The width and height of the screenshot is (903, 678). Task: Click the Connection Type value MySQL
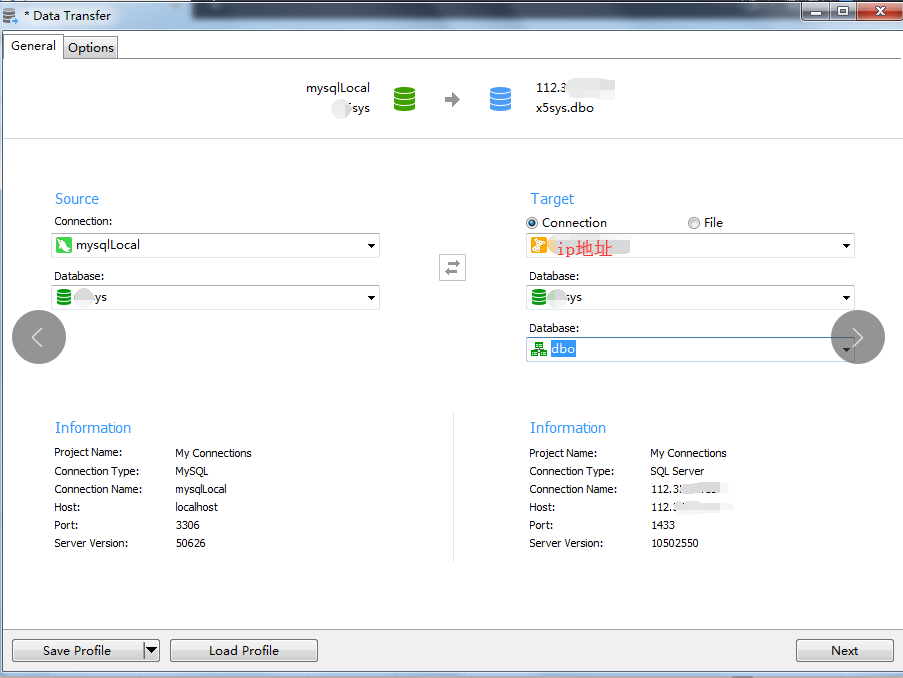point(192,471)
